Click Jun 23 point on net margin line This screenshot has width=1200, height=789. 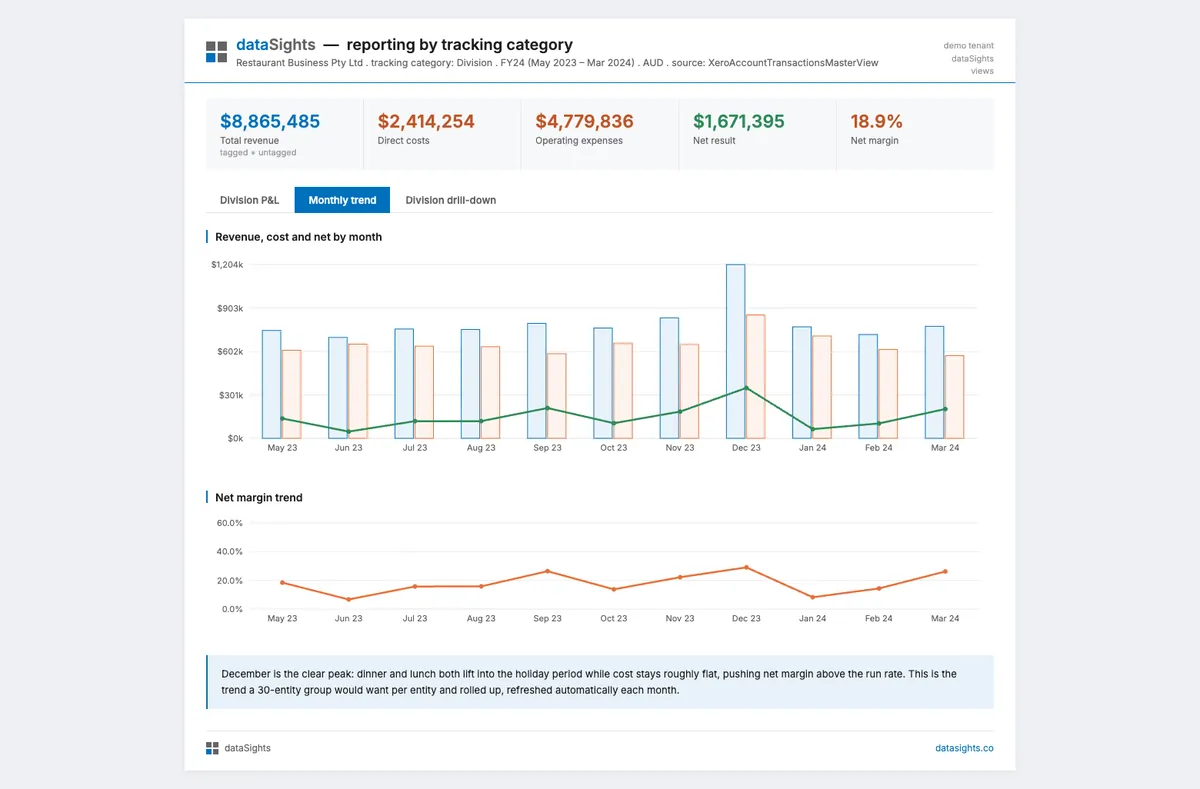click(348, 599)
